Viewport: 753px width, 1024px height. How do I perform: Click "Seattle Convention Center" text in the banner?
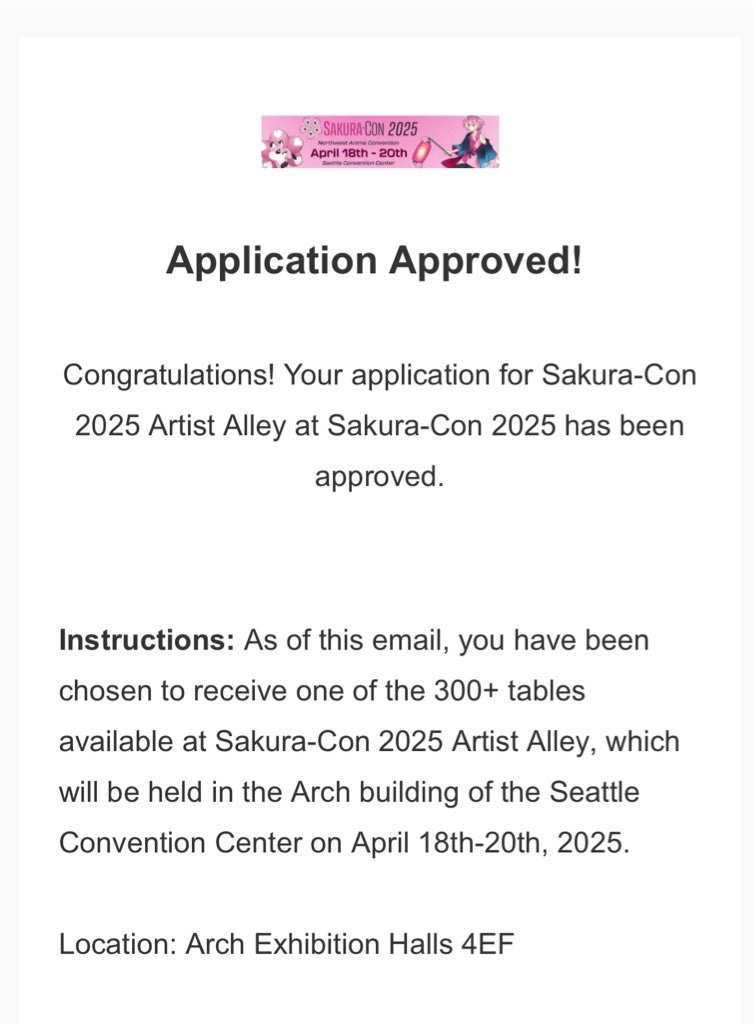358,163
